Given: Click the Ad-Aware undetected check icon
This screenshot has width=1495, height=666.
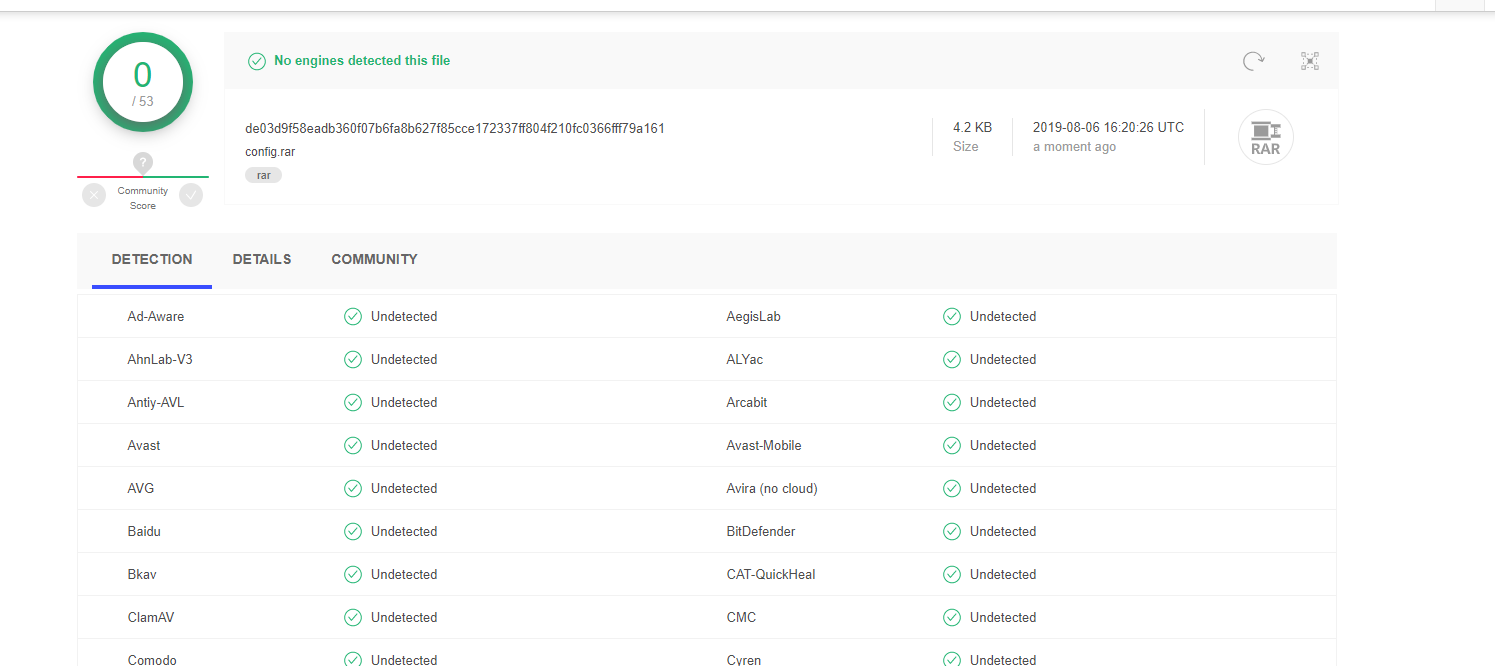Looking at the screenshot, I should pos(353,316).
